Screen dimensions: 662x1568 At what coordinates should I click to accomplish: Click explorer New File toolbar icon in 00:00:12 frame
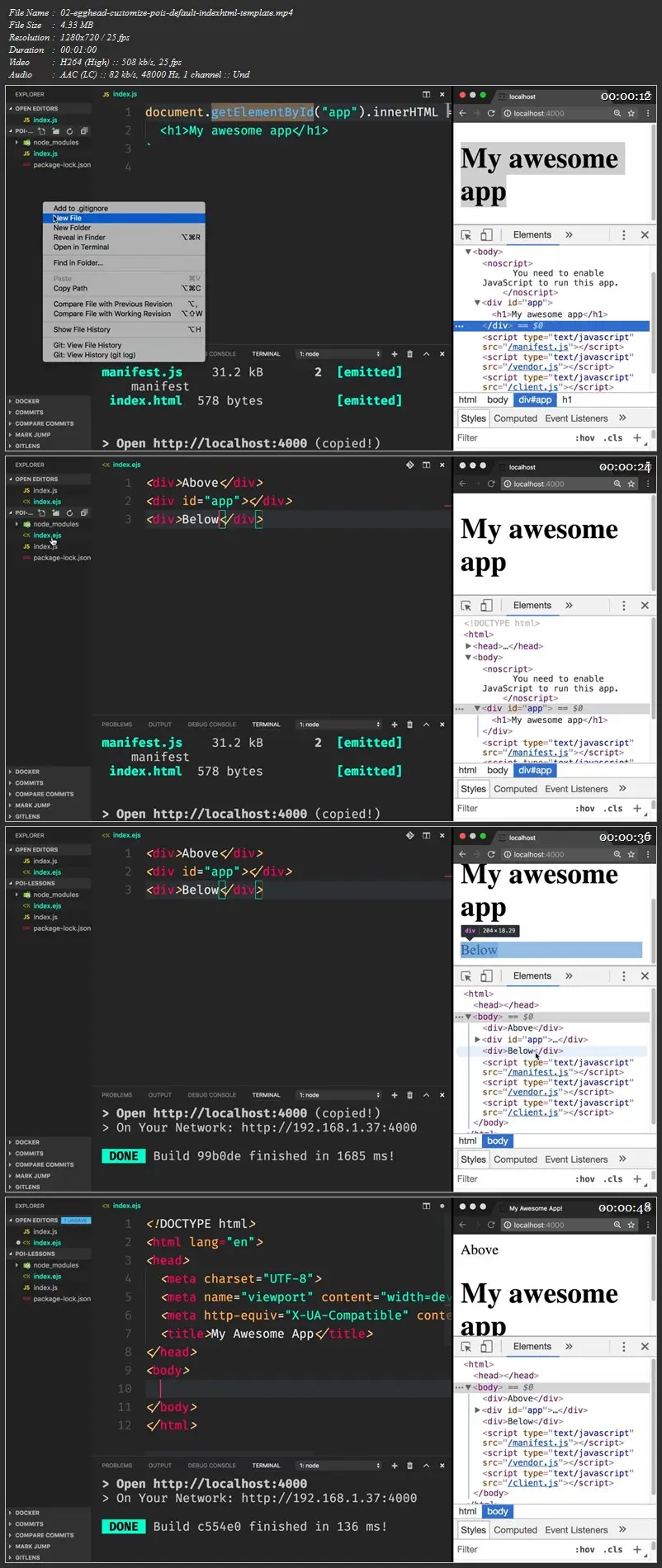click(x=42, y=130)
